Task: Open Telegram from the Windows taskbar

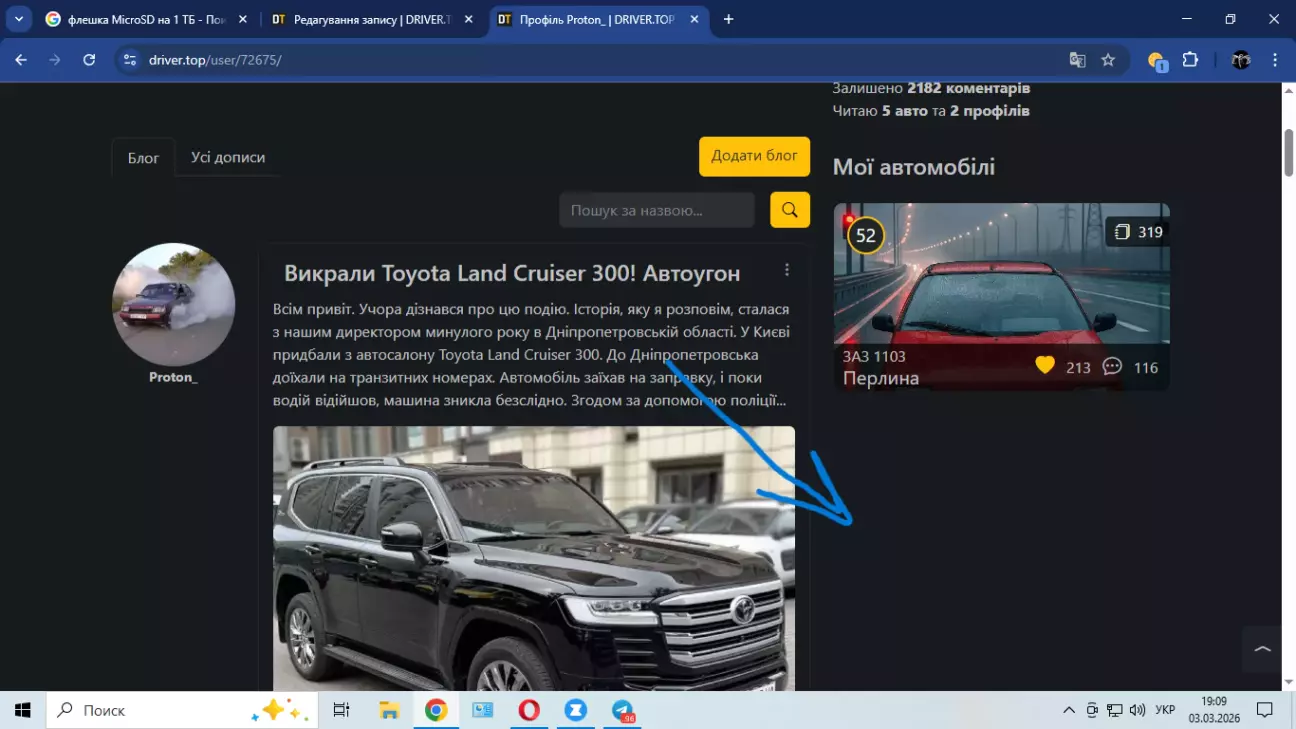Action: click(x=622, y=711)
